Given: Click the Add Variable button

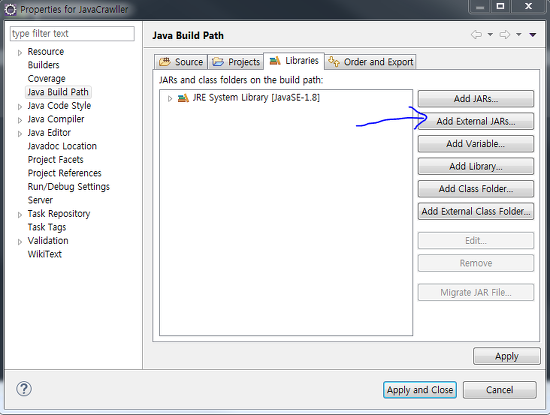Looking at the screenshot, I should click(x=476, y=143).
